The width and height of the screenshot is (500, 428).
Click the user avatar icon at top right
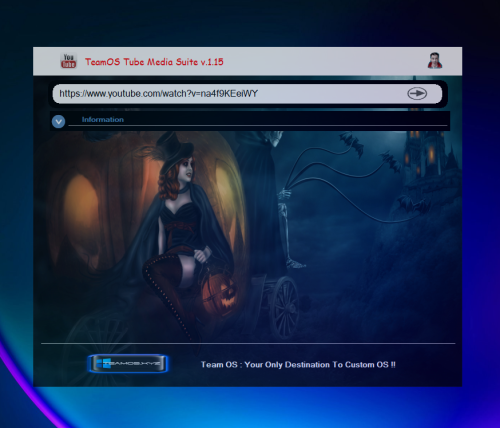pyautogui.click(x=435, y=61)
